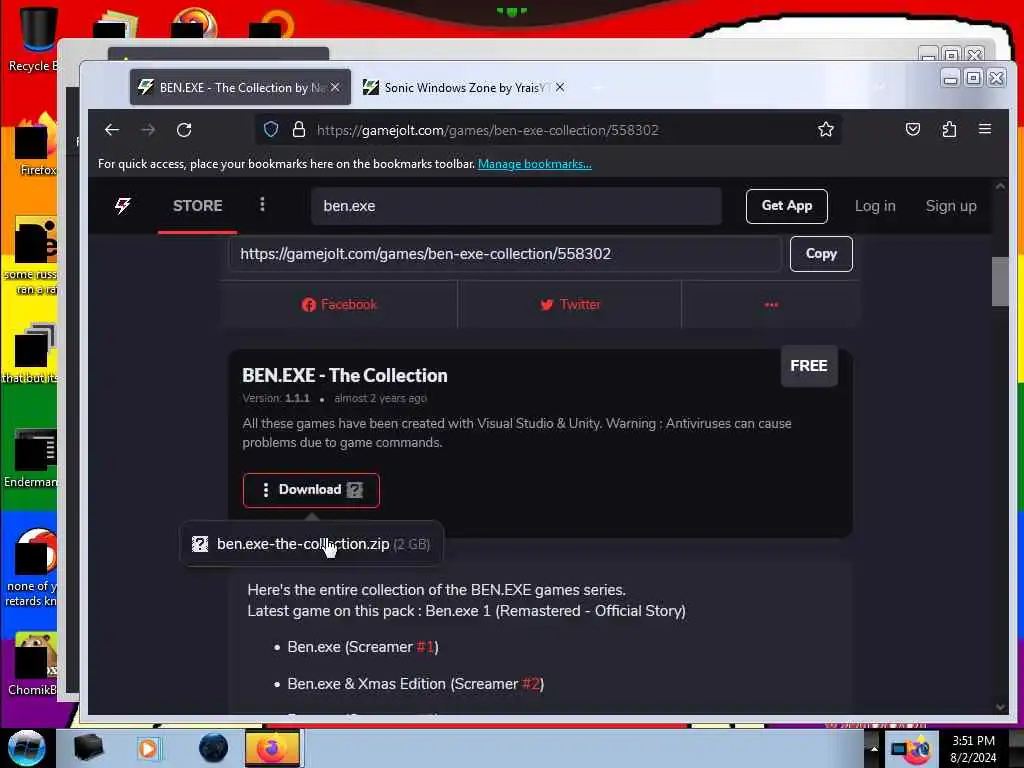1024x768 pixels.
Task: Click the Screamer #1 link
Action: tap(425, 647)
